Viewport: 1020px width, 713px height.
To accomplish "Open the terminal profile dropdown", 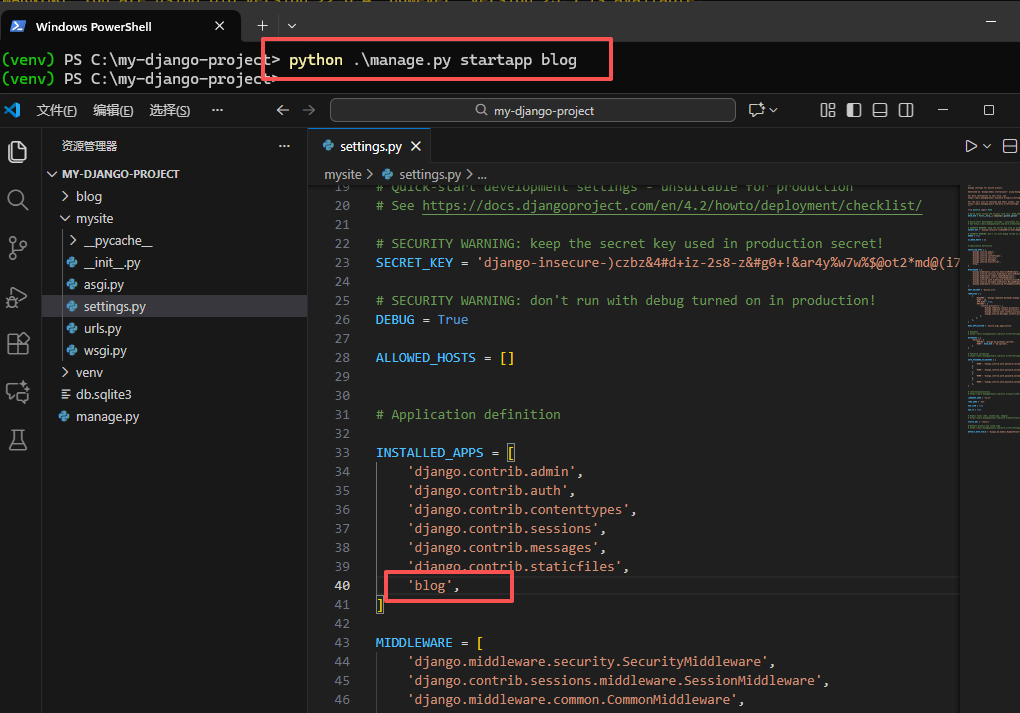I will [292, 26].
